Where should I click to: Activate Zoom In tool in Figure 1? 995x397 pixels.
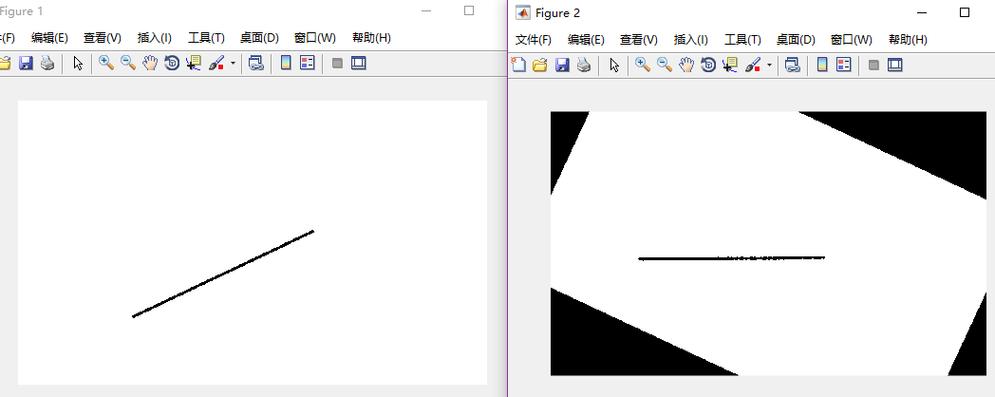[107, 63]
